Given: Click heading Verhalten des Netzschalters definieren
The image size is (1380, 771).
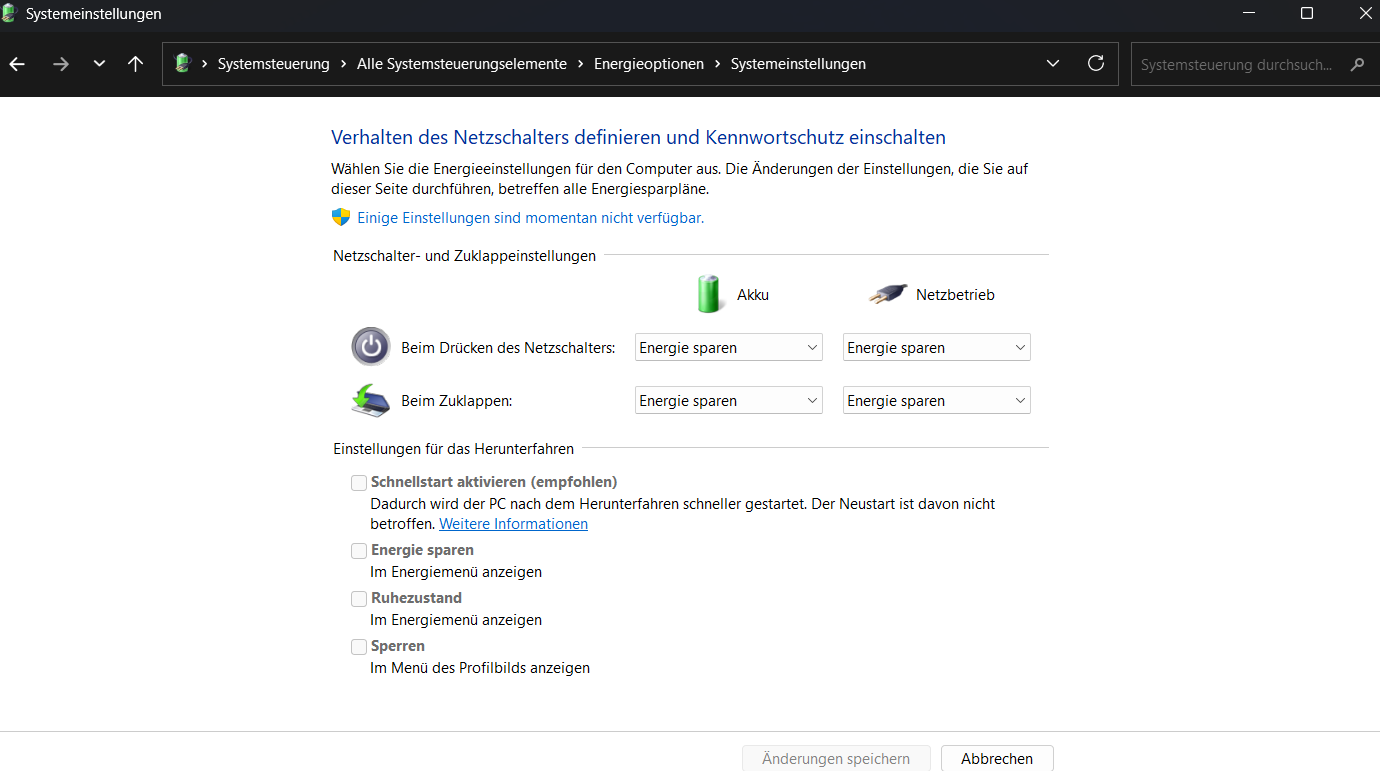Looking at the screenshot, I should [638, 137].
